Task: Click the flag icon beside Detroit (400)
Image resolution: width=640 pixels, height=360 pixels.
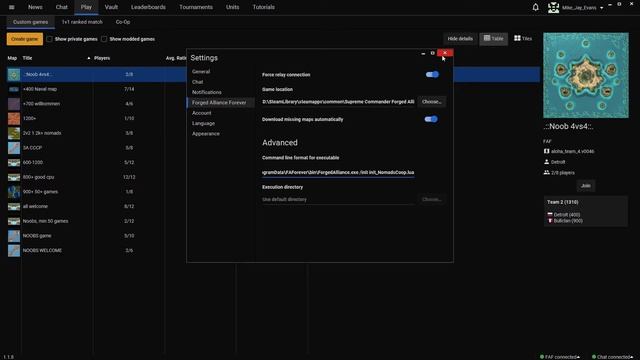Action: [550, 214]
